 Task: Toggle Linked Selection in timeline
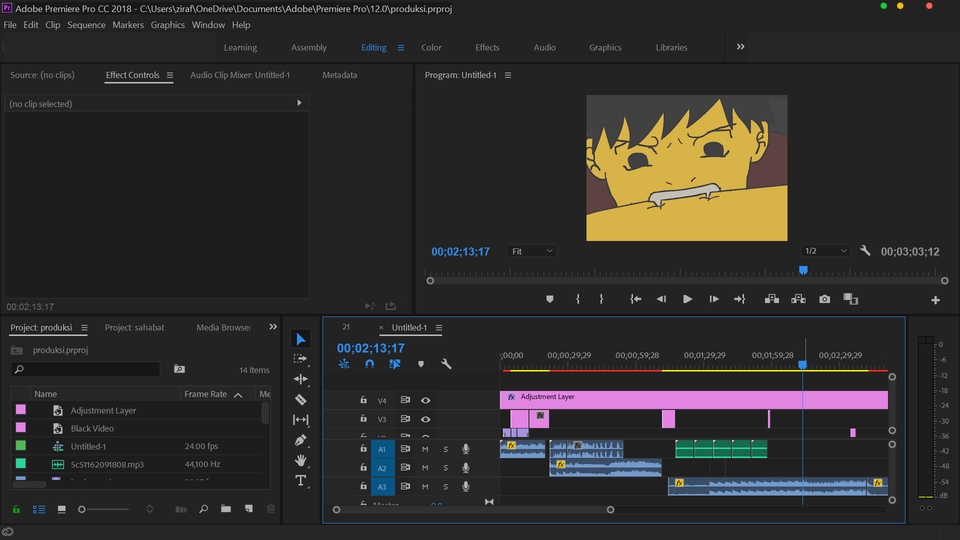(395, 364)
